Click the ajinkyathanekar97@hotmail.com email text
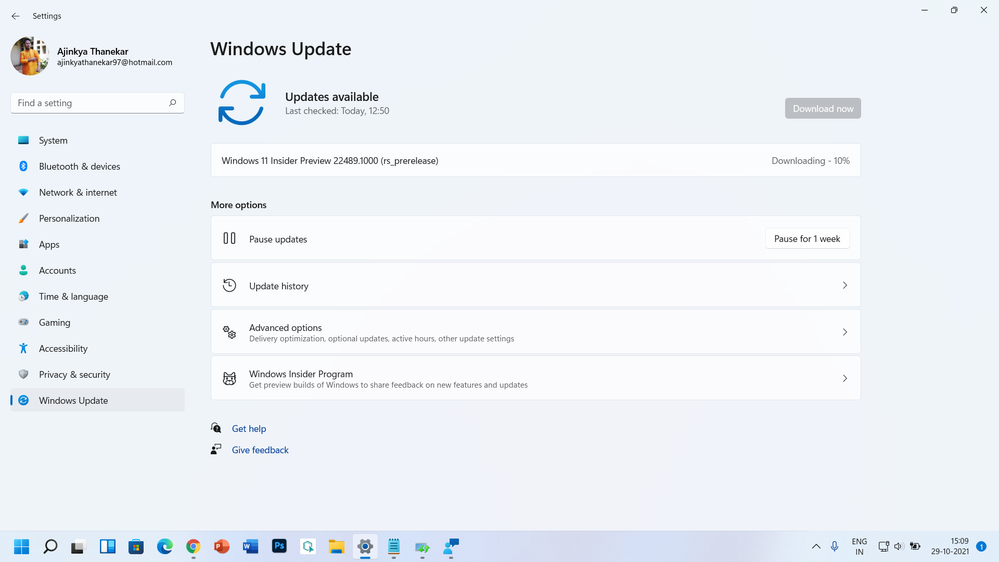 click(115, 62)
